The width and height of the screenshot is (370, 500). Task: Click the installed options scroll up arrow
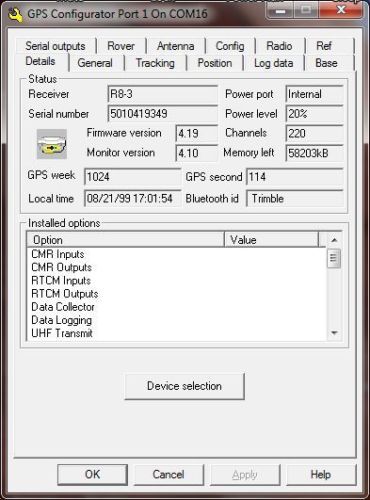(334, 240)
